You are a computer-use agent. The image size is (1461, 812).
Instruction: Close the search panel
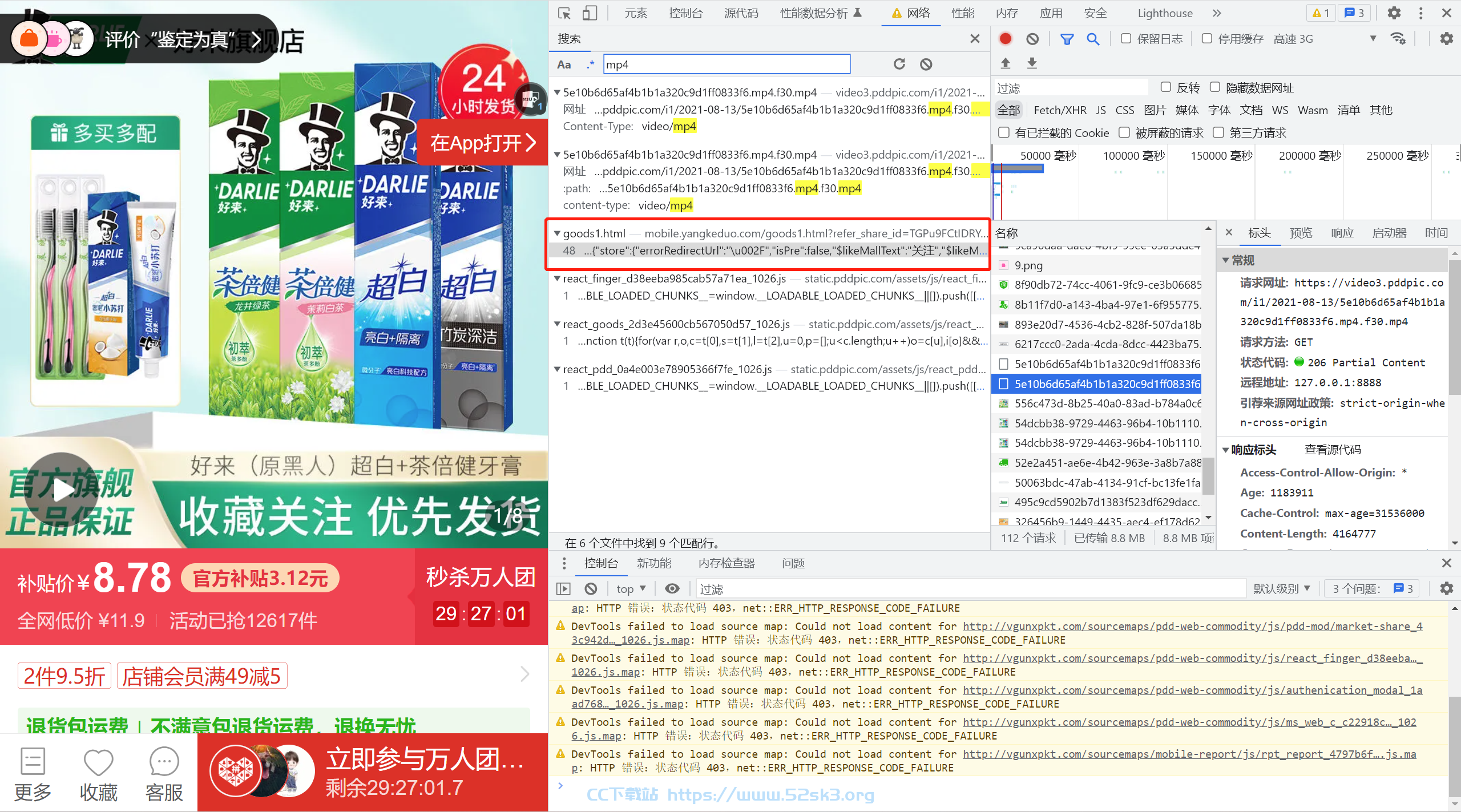[x=975, y=39]
